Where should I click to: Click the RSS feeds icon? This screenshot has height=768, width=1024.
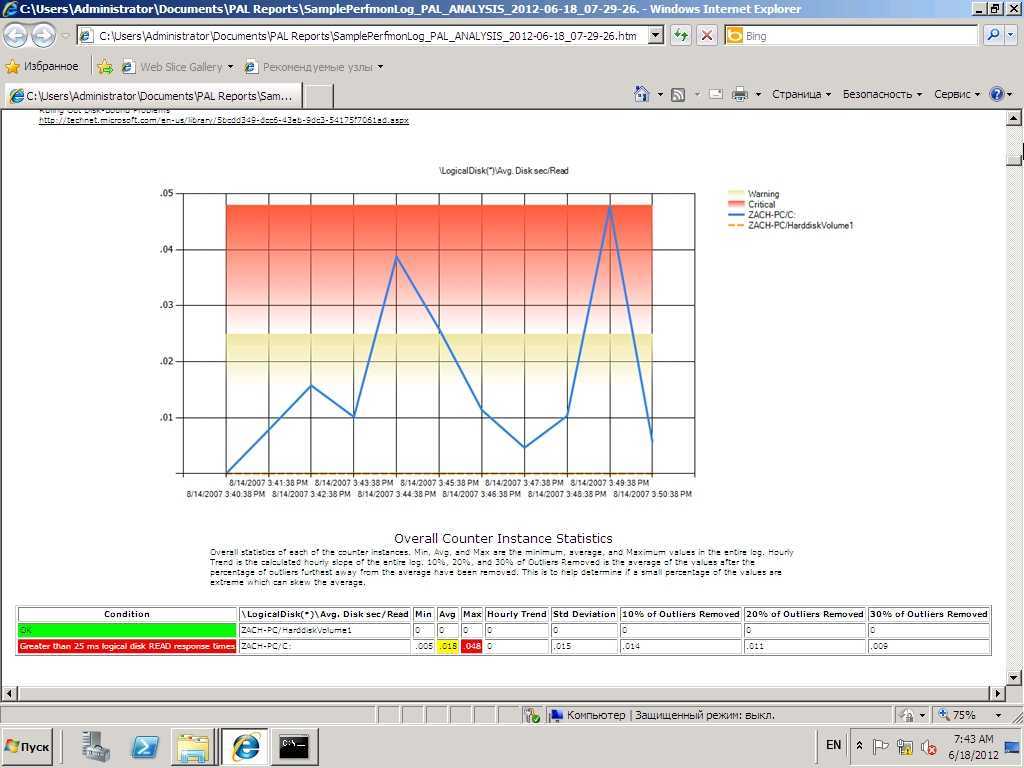[x=678, y=94]
